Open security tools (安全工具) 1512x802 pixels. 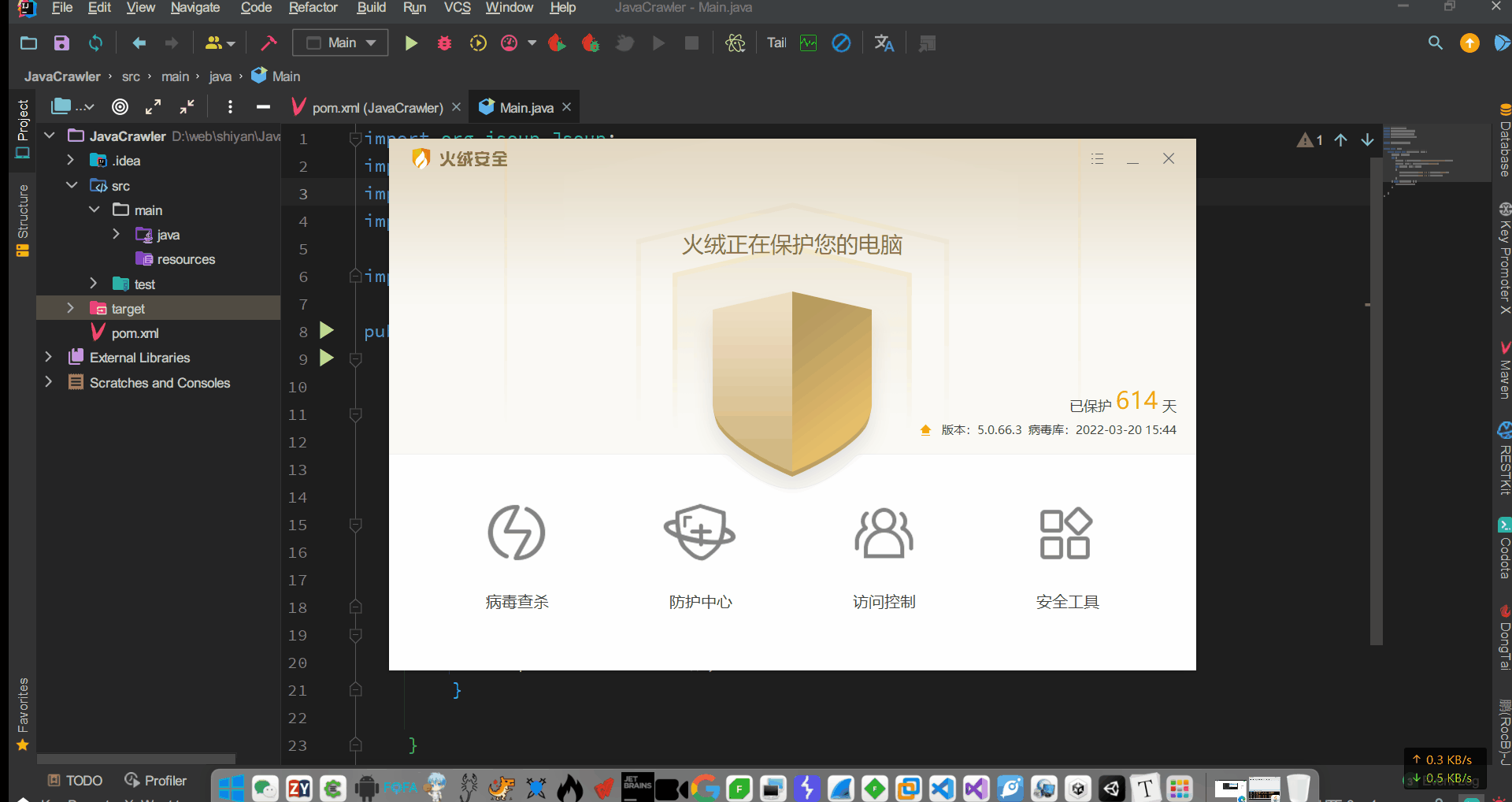[x=1067, y=556]
